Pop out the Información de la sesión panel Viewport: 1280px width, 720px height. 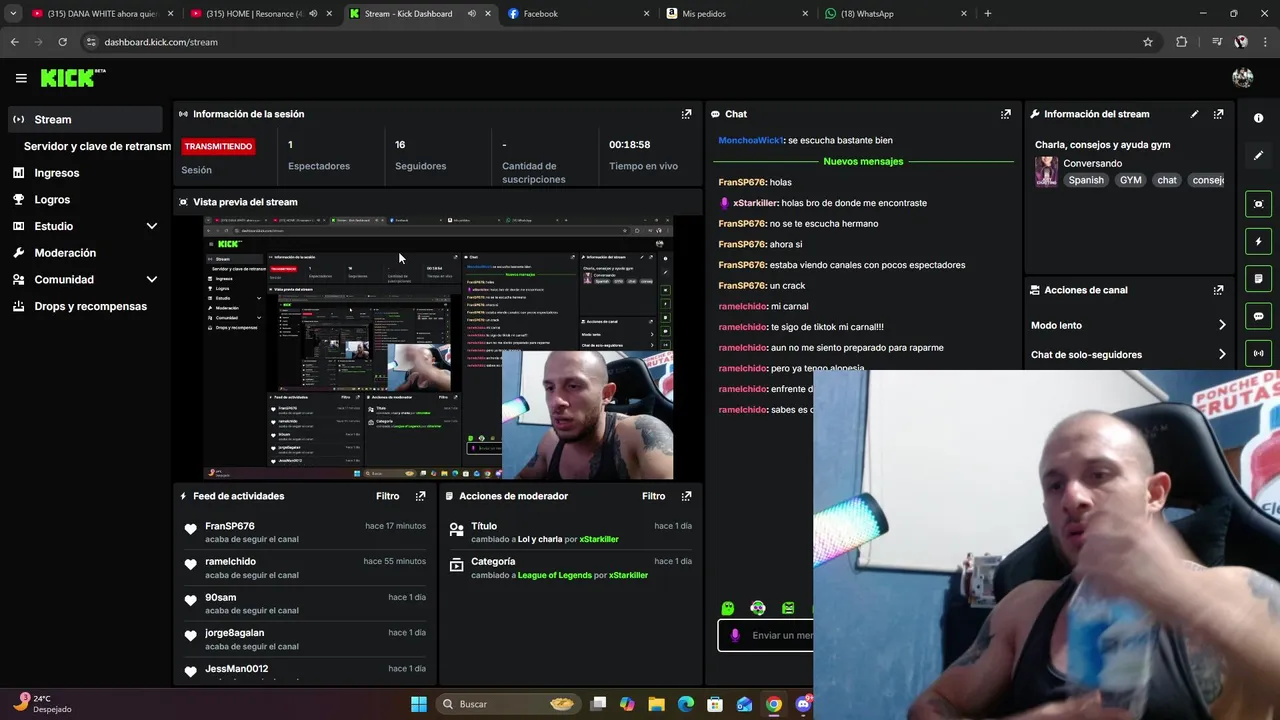(686, 114)
